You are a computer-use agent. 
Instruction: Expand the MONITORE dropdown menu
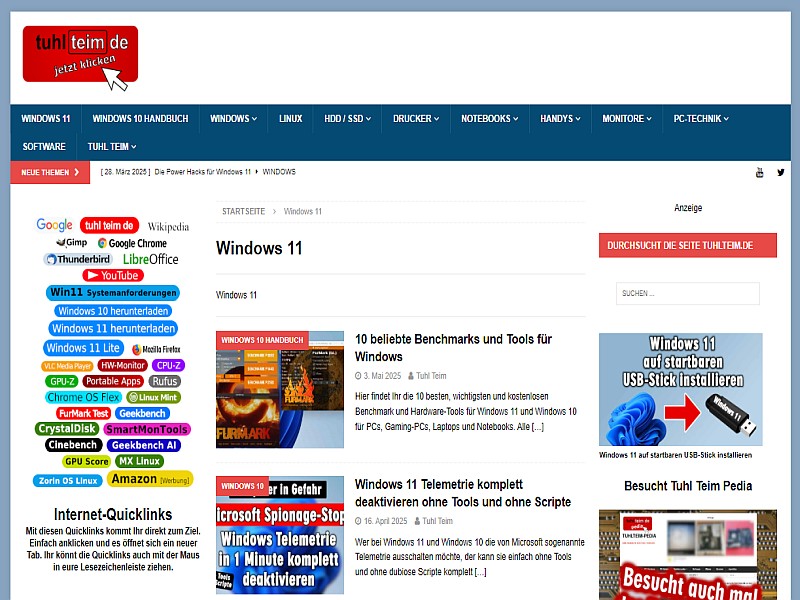pos(627,118)
